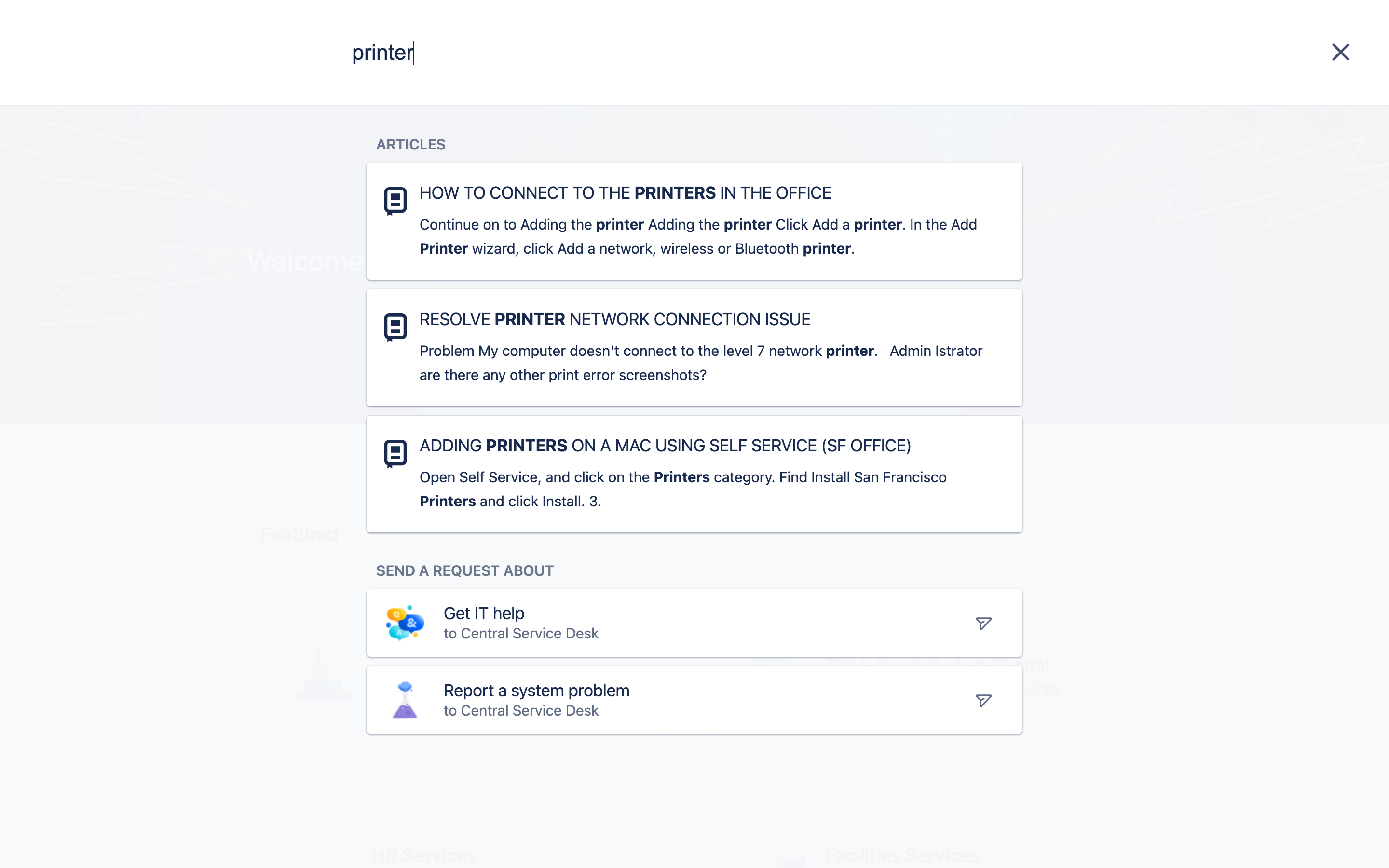Click the send arrow for Report a system problem
Viewport: 1389px width, 868px height.
[983, 700]
